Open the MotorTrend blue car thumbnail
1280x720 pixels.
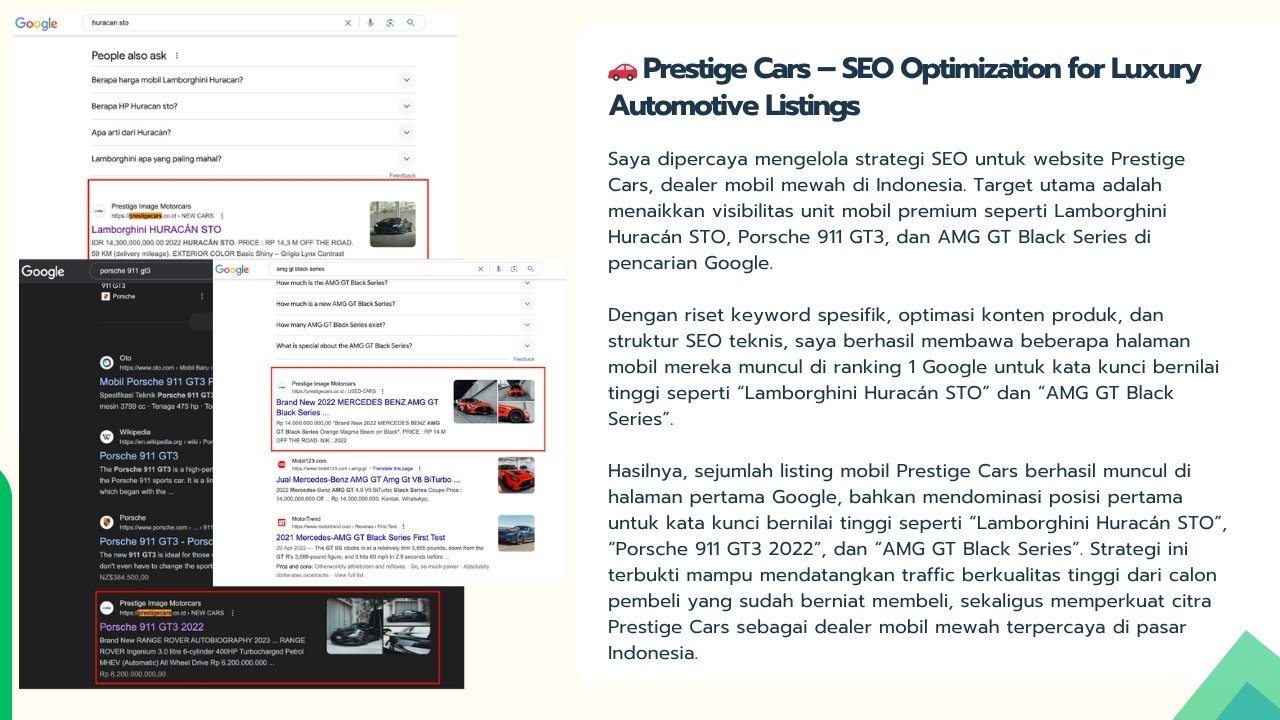pyautogui.click(x=516, y=532)
